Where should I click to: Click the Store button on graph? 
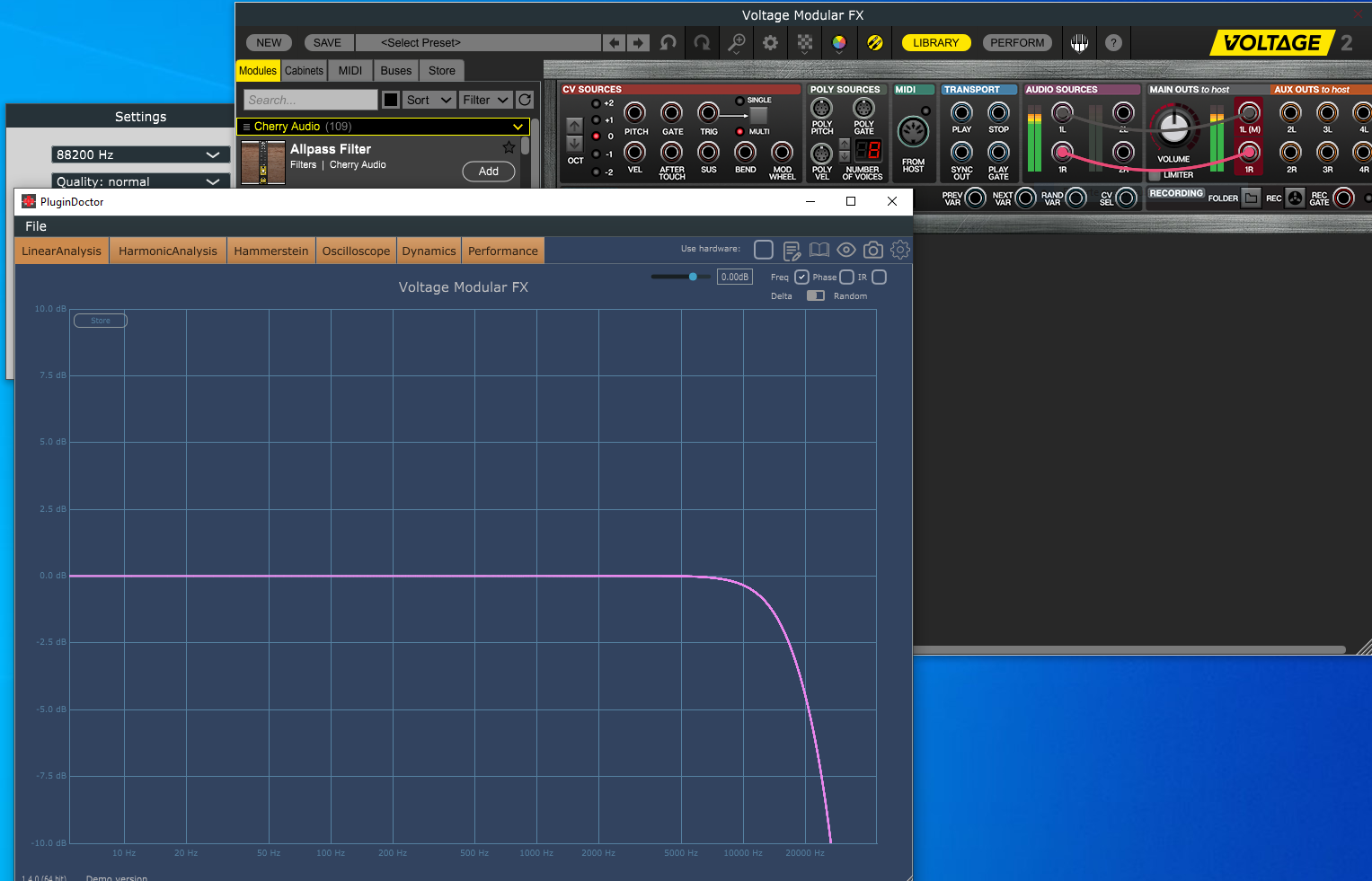(x=101, y=321)
